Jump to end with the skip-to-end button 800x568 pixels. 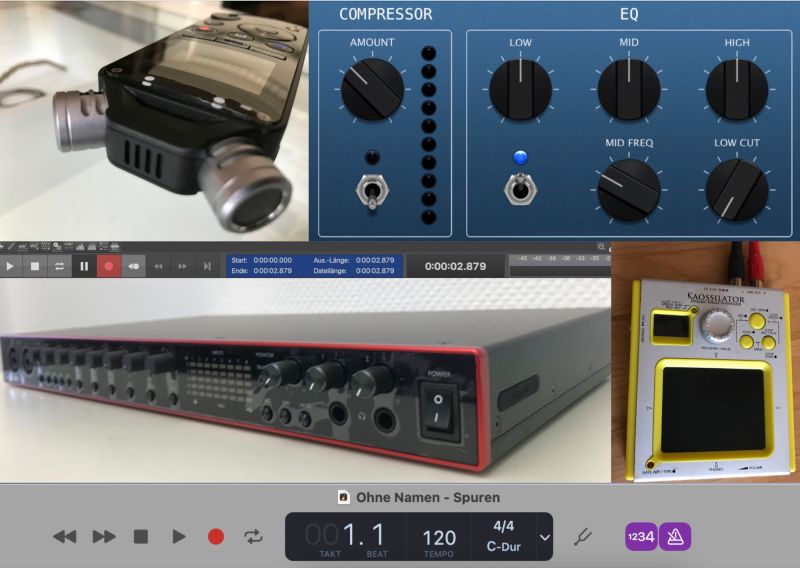tap(207, 266)
